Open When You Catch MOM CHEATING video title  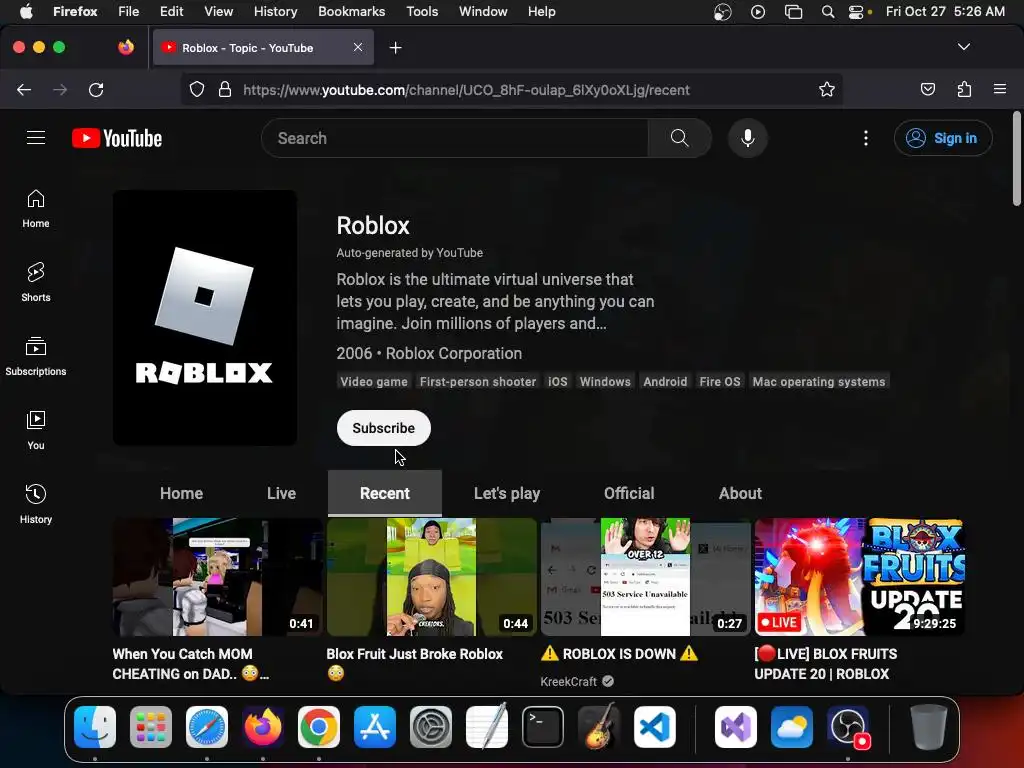(190, 664)
